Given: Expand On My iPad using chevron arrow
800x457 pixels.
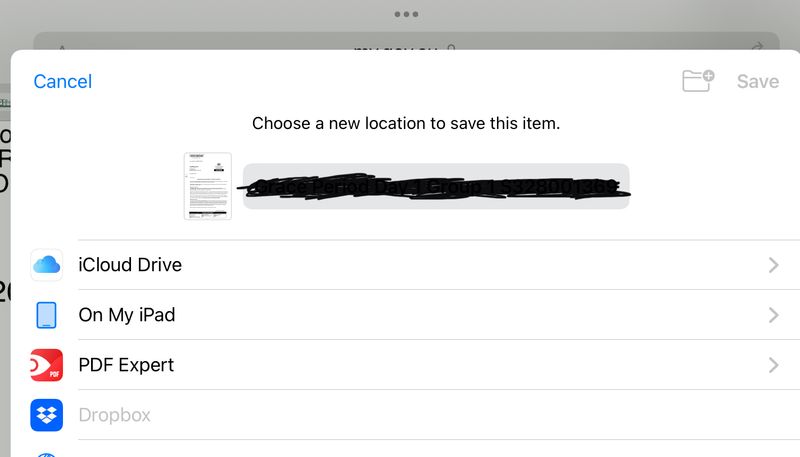Looking at the screenshot, I should coord(773,315).
